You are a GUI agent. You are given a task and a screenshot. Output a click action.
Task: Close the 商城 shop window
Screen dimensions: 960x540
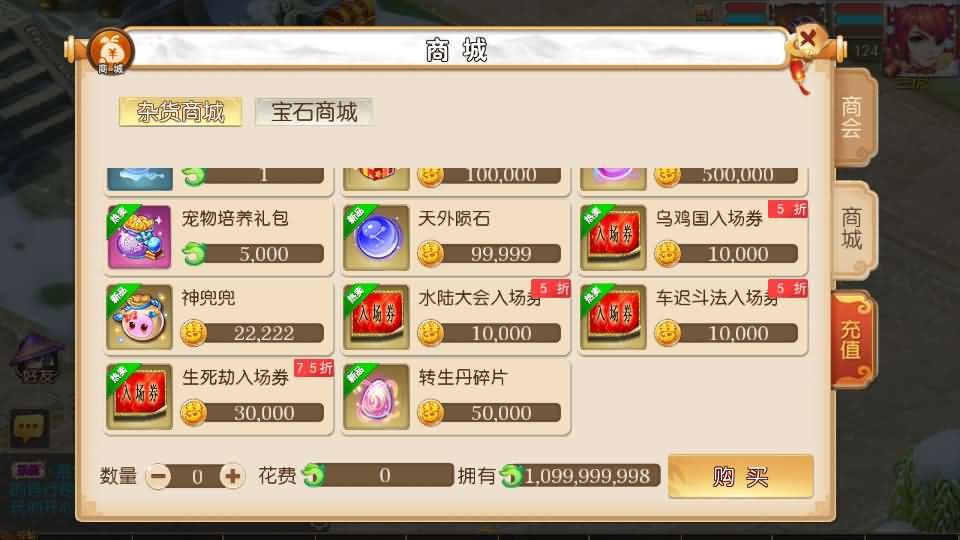point(808,40)
